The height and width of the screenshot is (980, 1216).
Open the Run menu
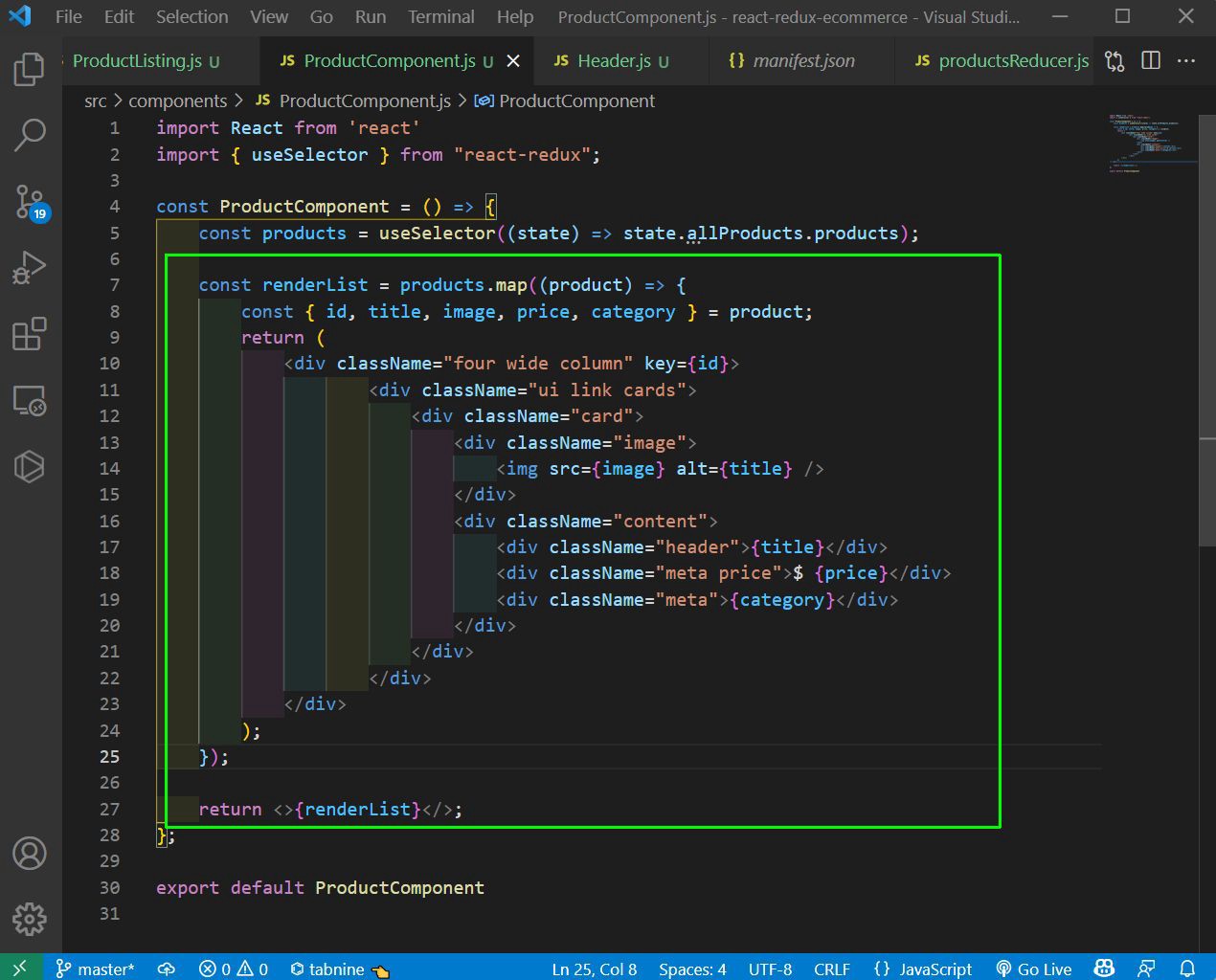pos(371,16)
